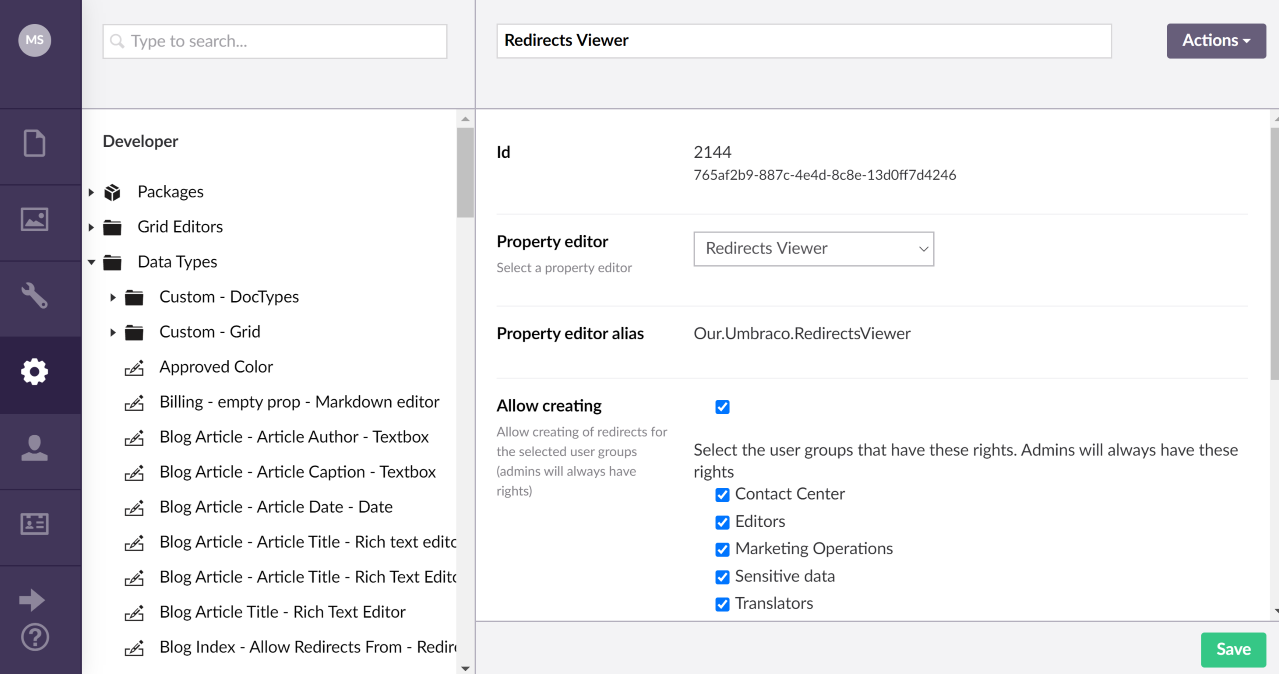Open the Developer section gear icon

click(x=35, y=372)
